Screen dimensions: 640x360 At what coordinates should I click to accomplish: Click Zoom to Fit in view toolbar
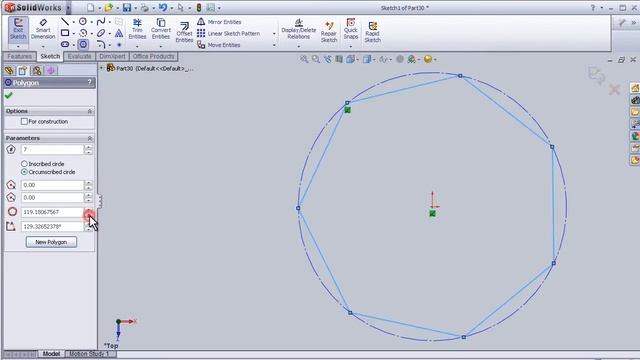304,59
